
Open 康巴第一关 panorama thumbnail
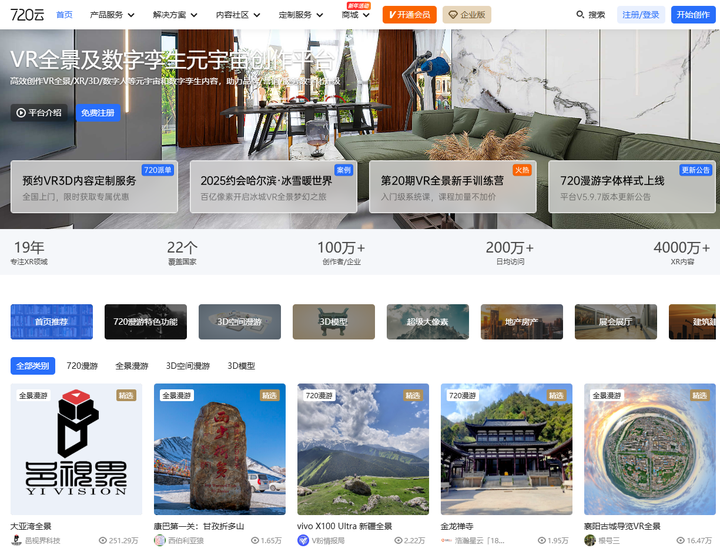click(219, 449)
